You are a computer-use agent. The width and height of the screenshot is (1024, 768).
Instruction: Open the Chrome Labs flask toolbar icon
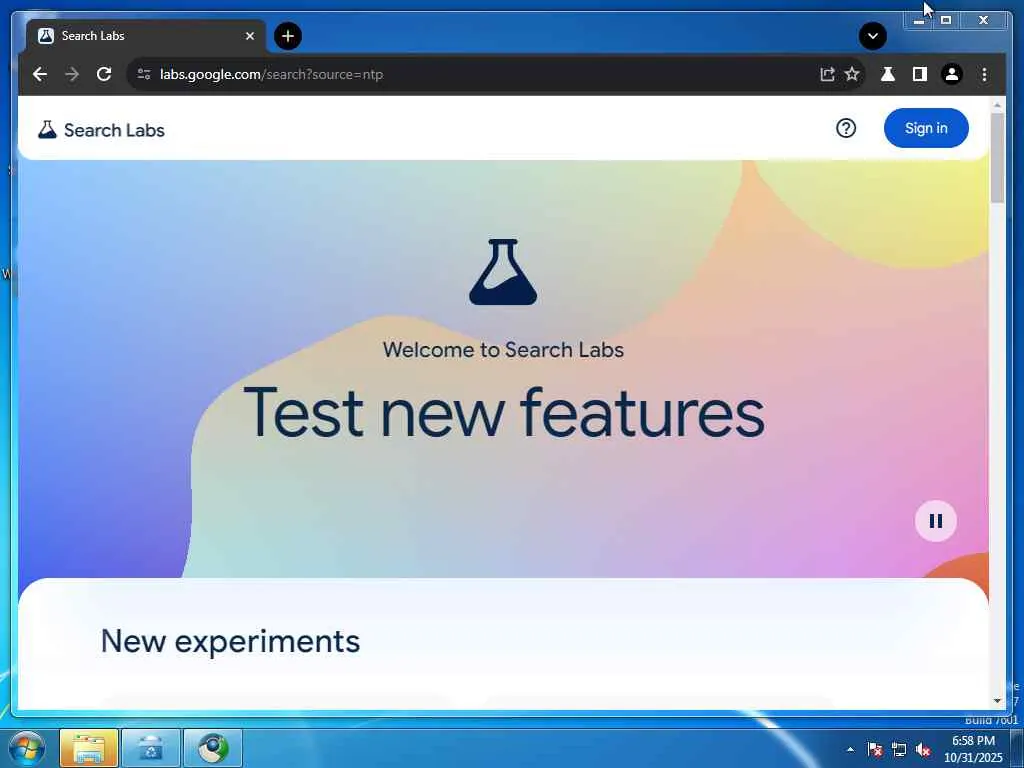888,74
